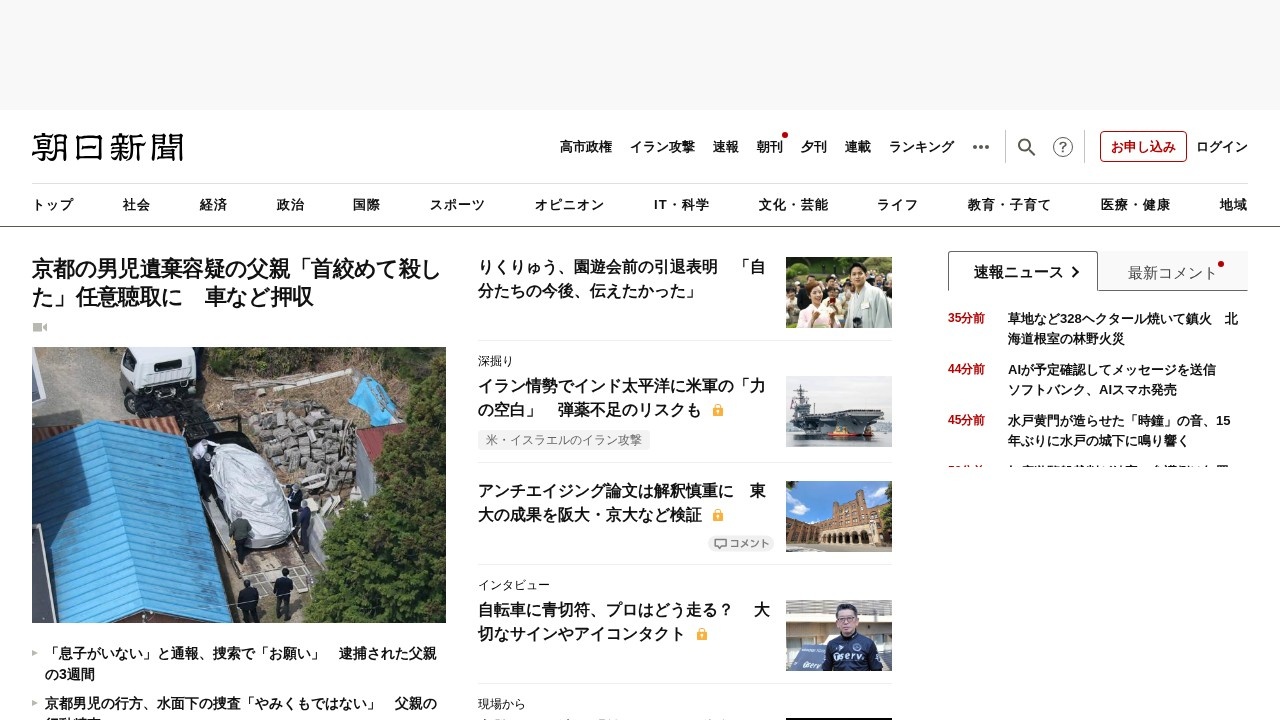
Task: Open breaking news AIが予定確認してメッセージを送信
Action: pos(1112,380)
